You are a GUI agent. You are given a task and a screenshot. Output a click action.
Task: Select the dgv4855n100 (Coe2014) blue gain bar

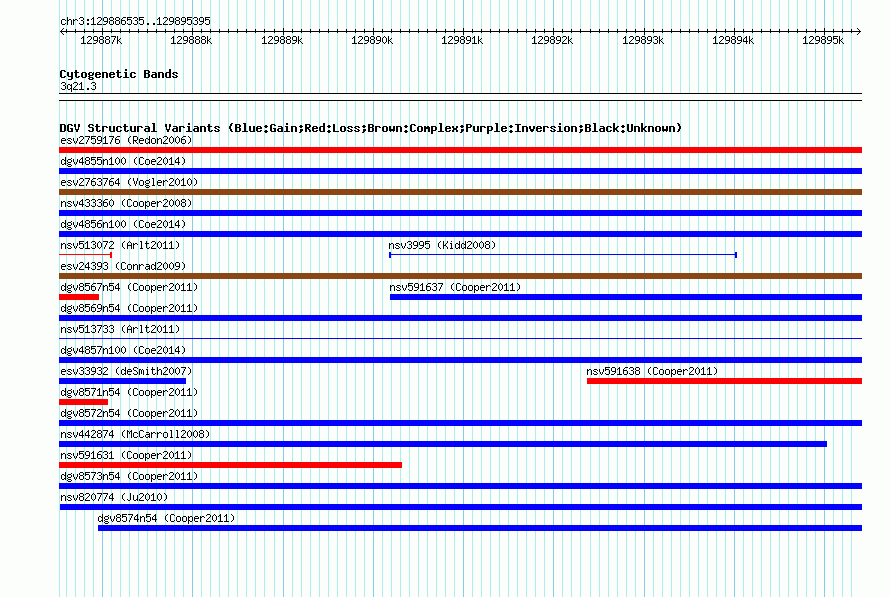[460, 171]
